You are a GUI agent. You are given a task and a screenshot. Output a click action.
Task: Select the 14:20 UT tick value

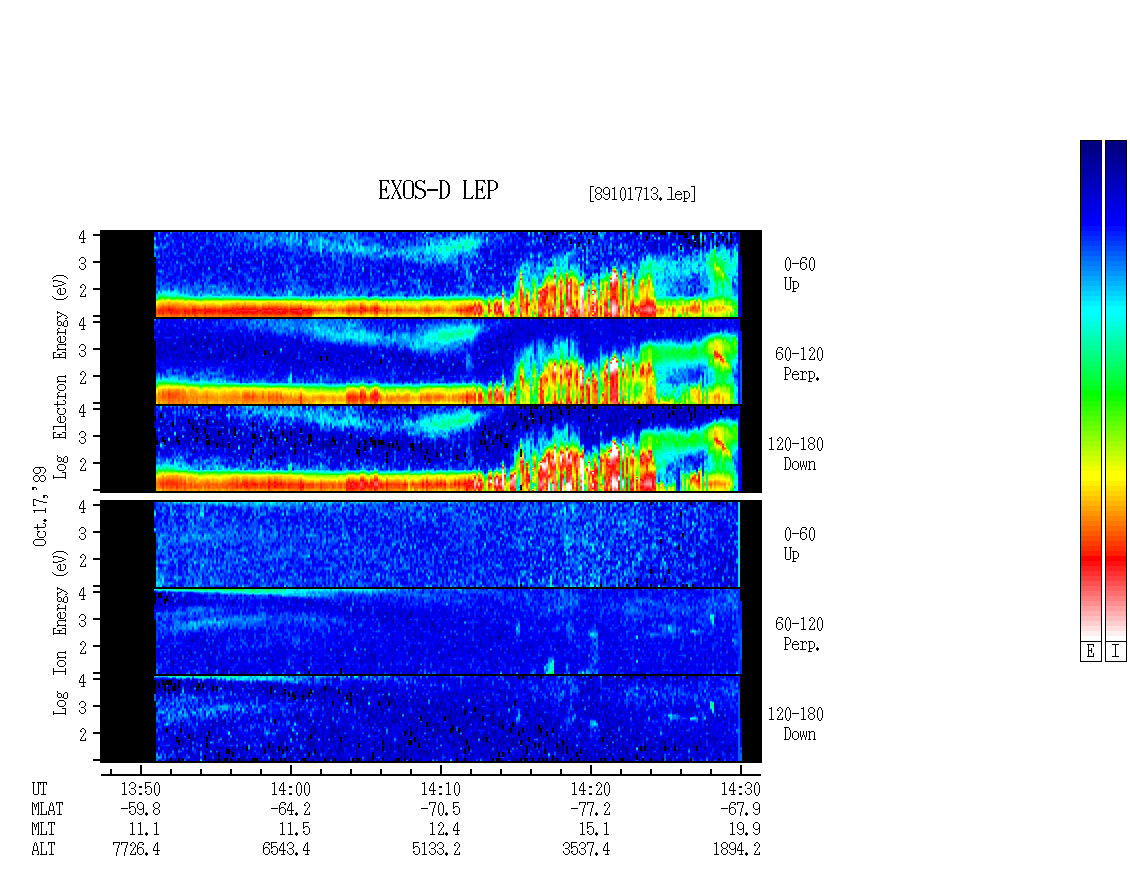[590, 789]
